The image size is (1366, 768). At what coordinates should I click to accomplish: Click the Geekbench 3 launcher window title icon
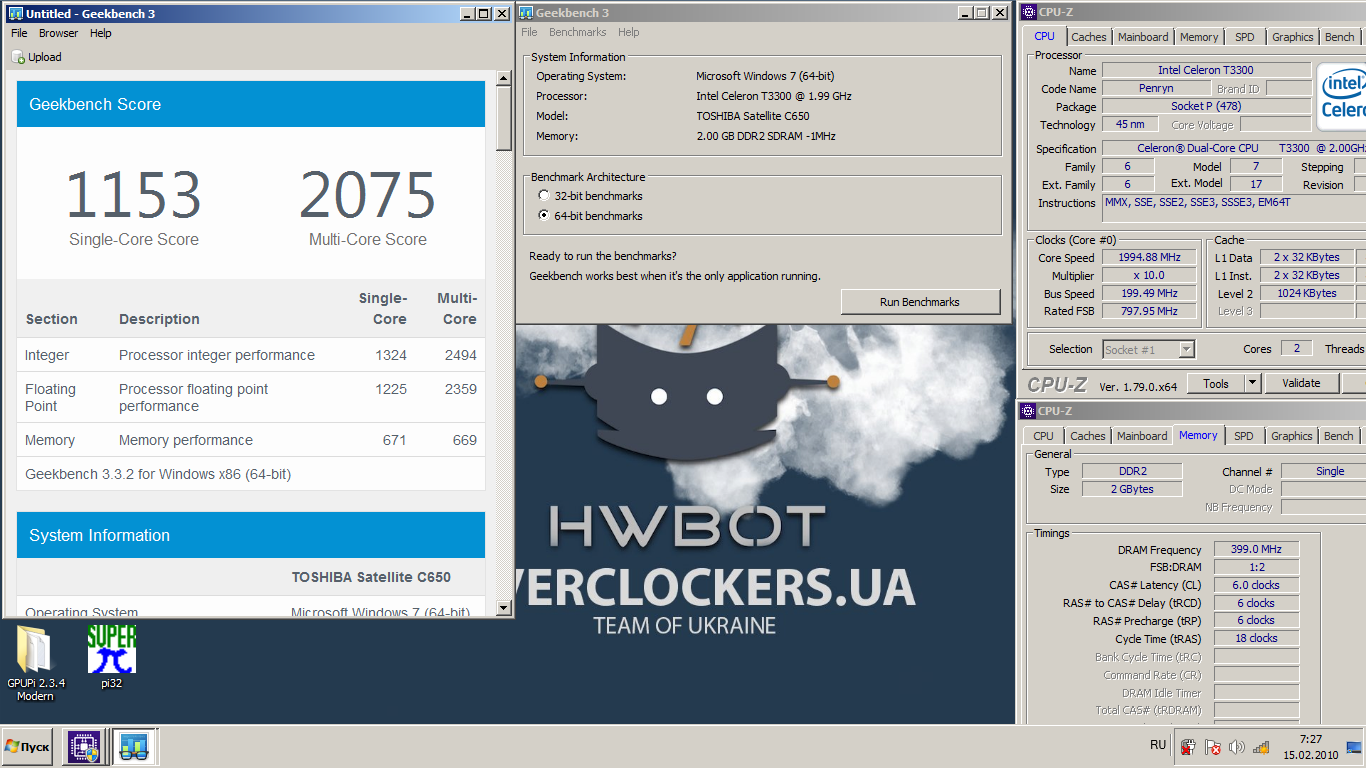point(527,13)
